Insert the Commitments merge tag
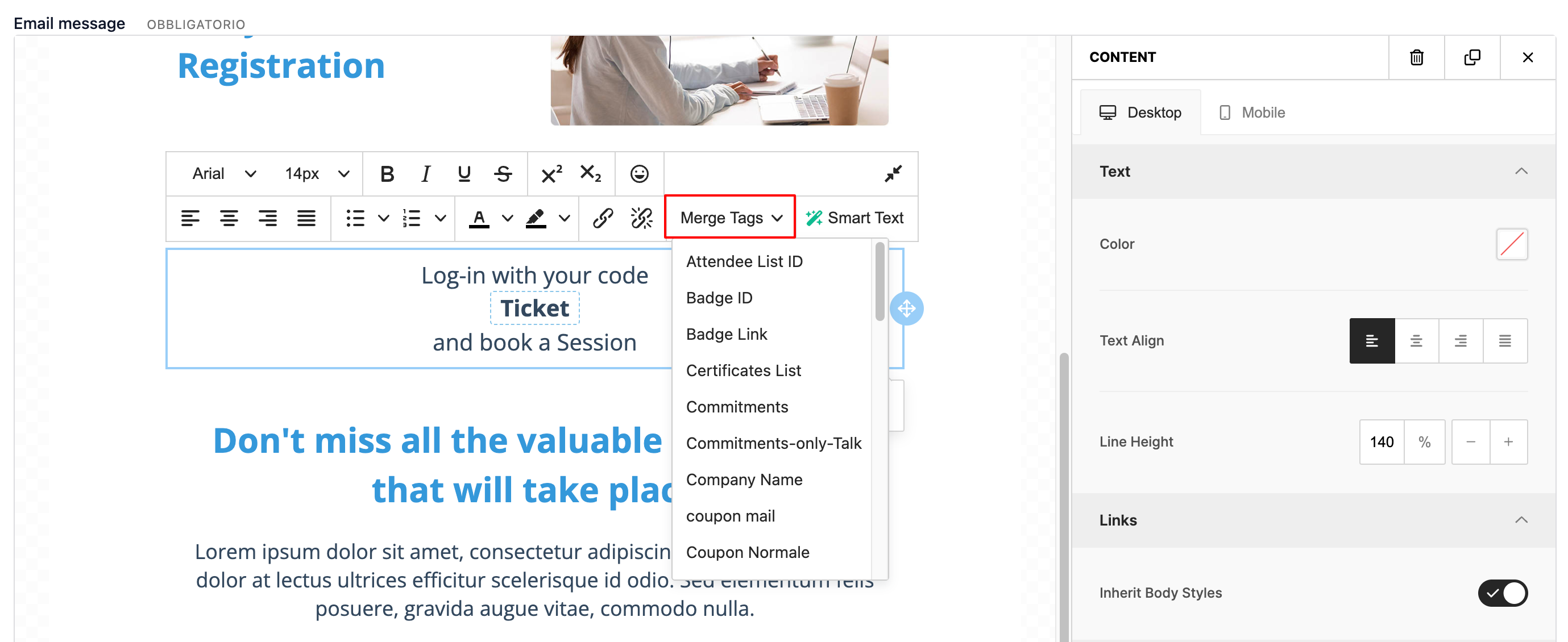1568x642 pixels. [772, 407]
